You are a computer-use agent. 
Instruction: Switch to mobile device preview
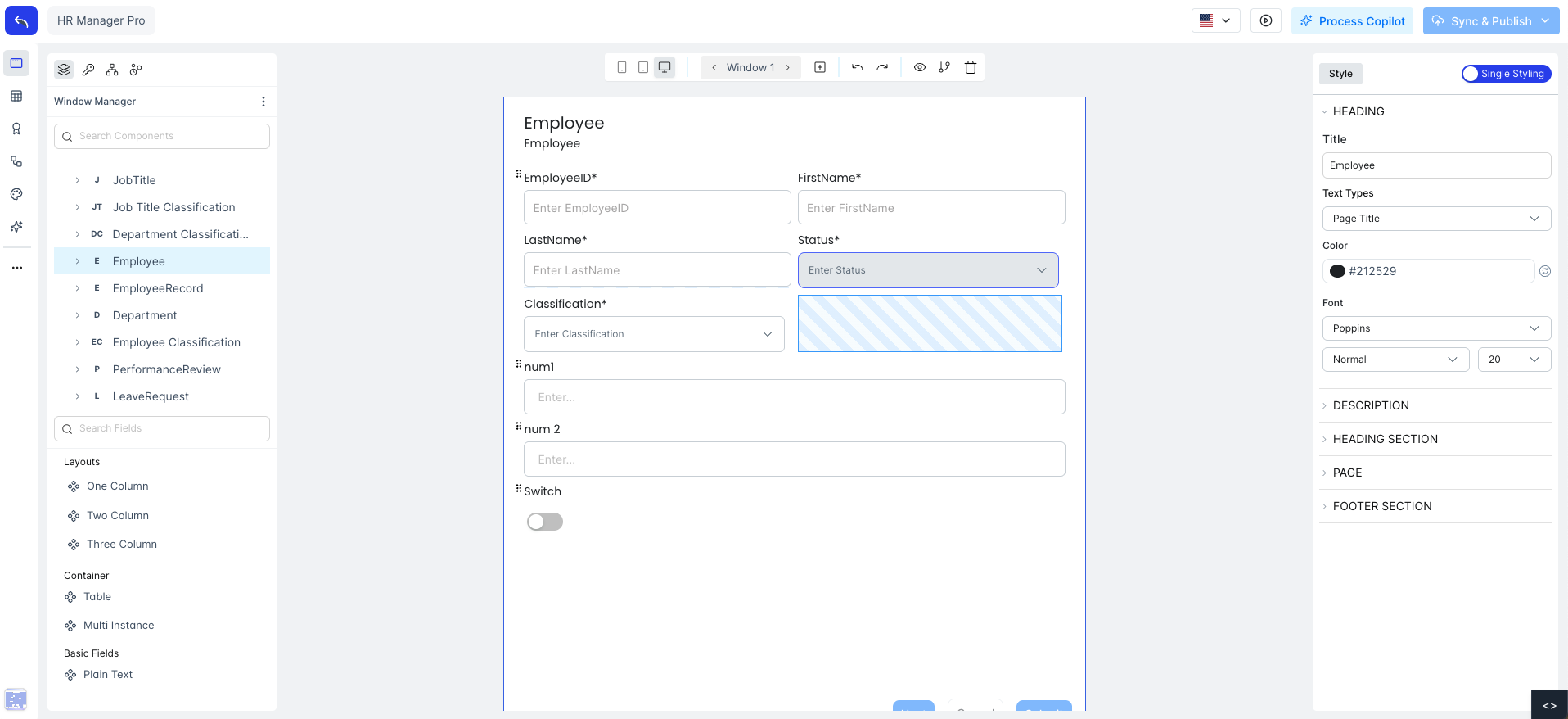pos(622,67)
